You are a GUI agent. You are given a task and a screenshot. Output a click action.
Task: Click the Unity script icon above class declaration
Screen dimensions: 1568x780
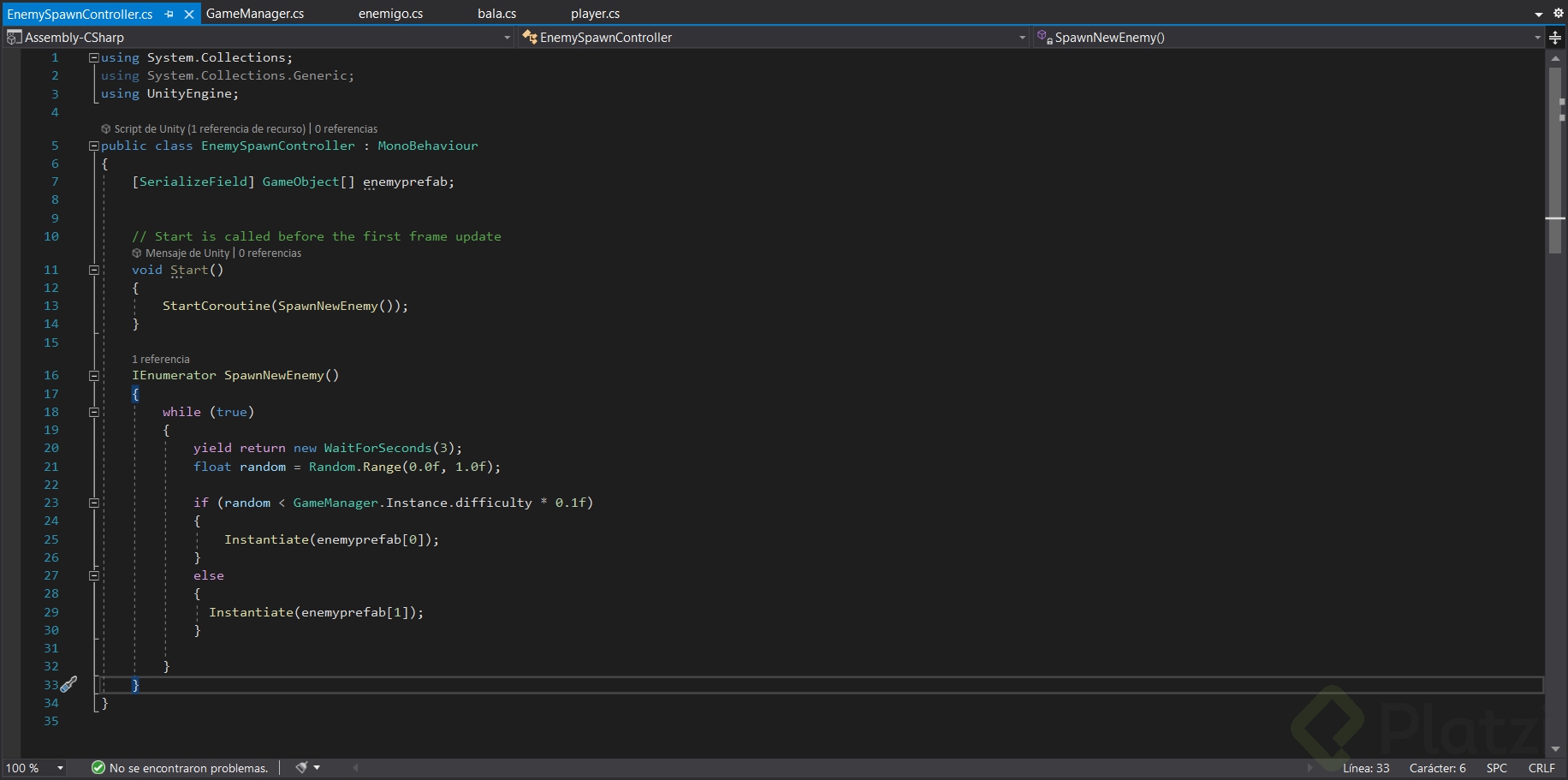tap(106, 129)
